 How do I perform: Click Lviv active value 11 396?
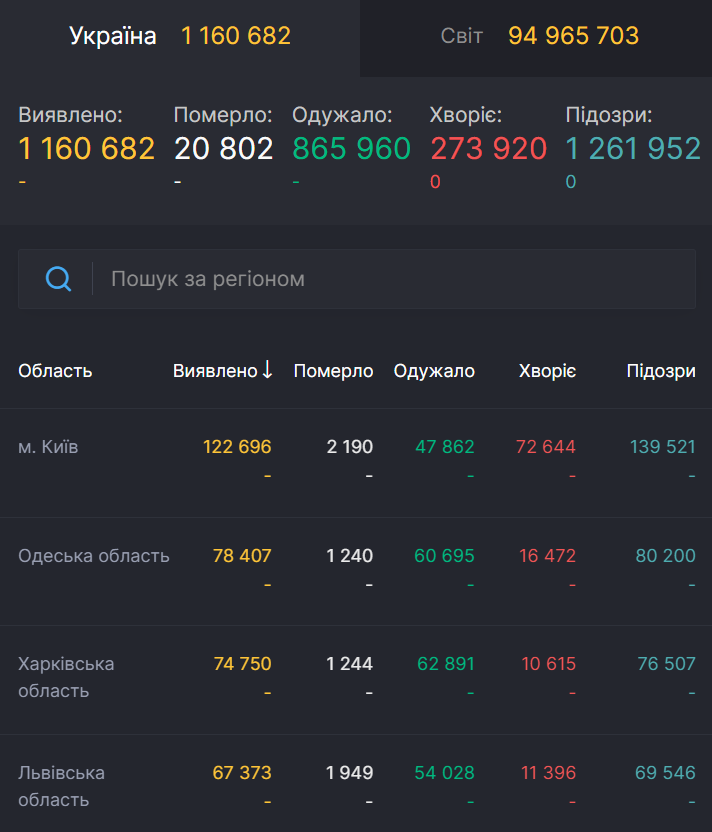(x=549, y=773)
